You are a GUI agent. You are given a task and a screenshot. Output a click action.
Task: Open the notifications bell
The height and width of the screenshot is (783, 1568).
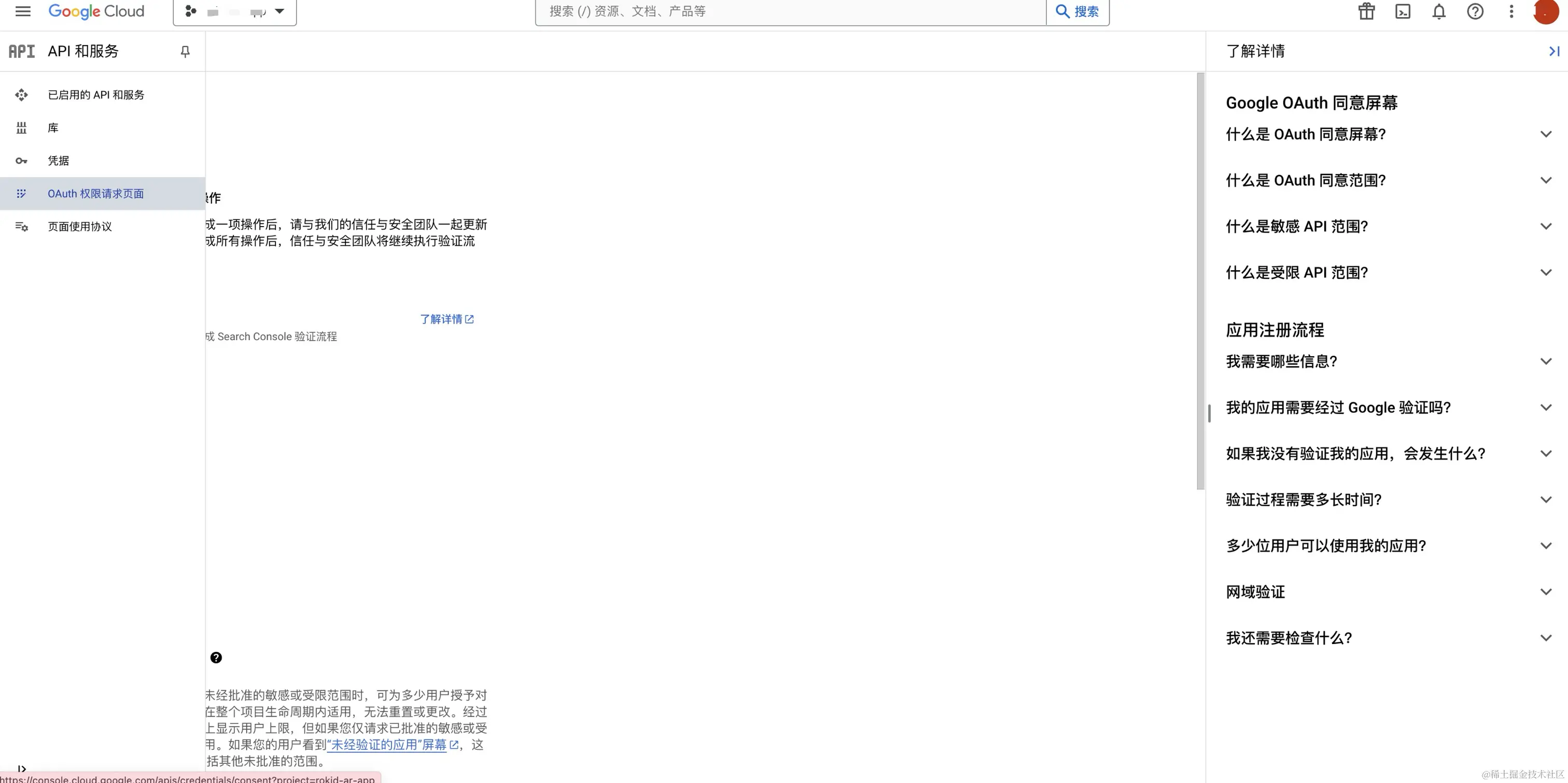click(x=1439, y=11)
